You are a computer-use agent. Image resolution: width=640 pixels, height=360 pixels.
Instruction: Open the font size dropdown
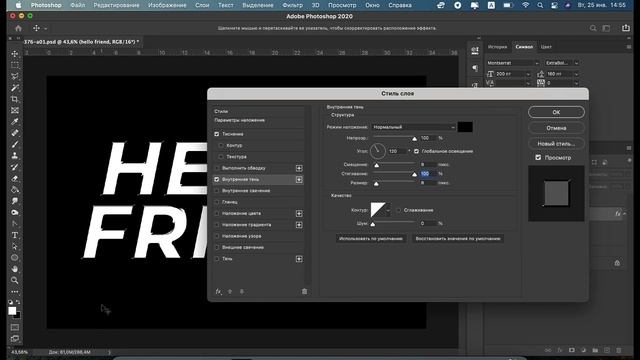528,74
